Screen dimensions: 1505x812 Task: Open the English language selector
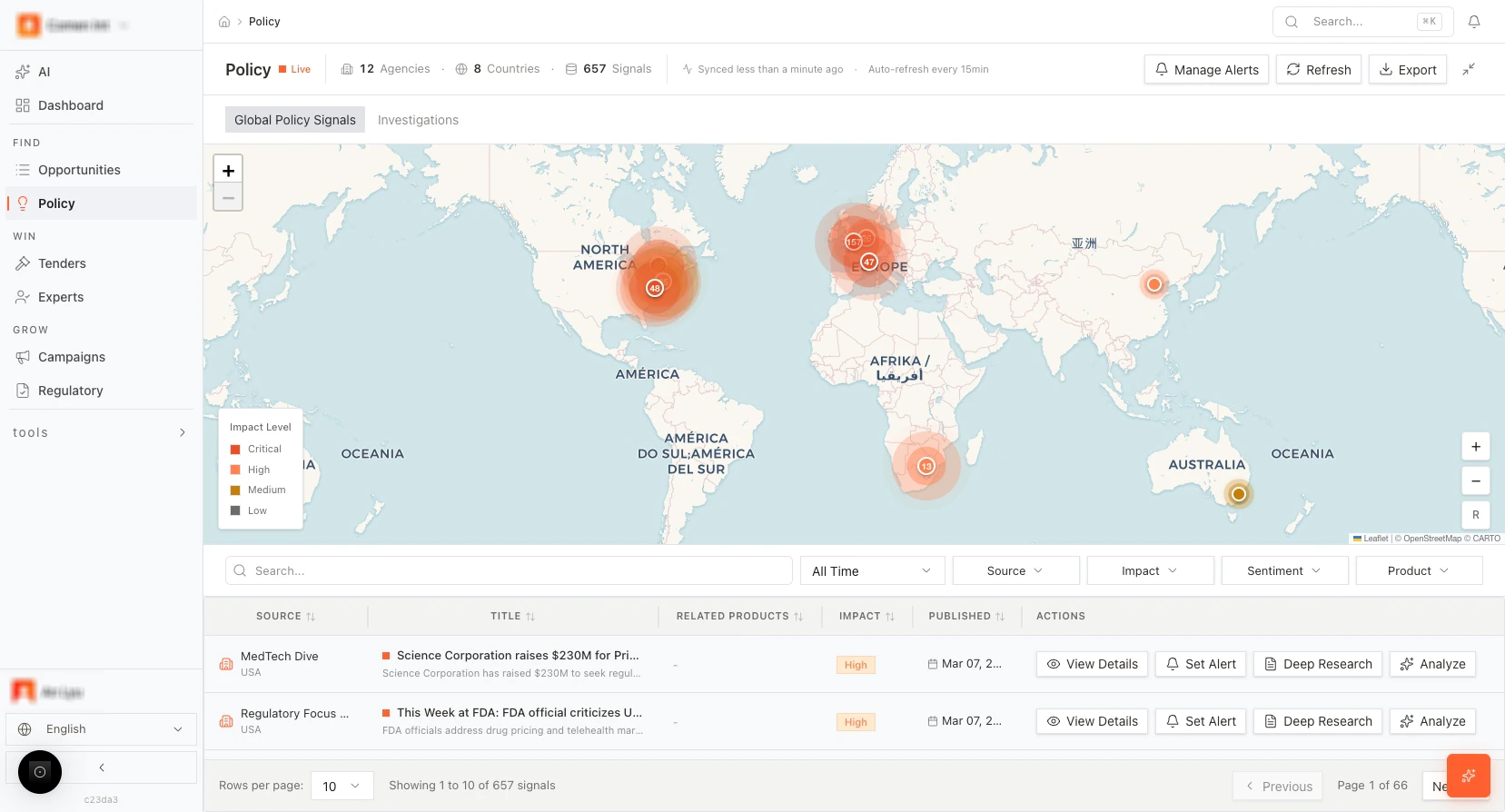tap(102, 729)
